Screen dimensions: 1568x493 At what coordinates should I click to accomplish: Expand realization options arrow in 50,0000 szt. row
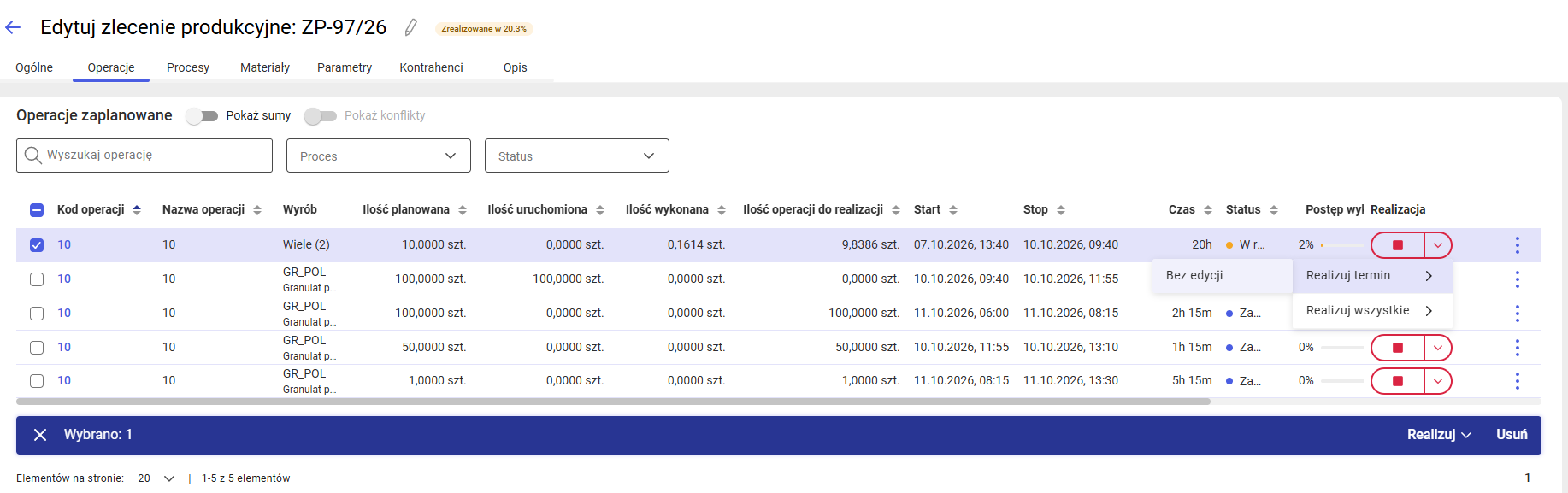1438,348
